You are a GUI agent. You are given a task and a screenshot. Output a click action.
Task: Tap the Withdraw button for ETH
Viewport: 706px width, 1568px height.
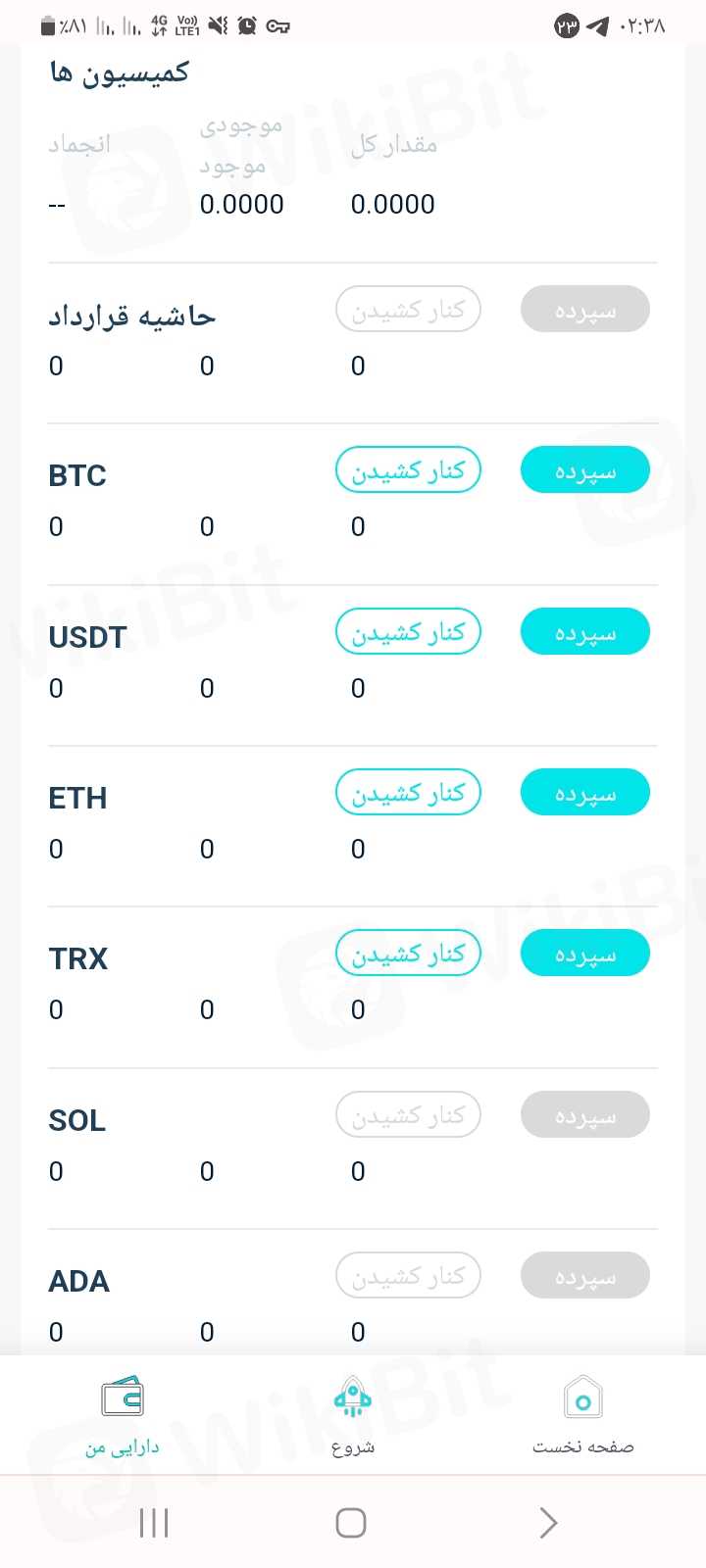coord(408,793)
